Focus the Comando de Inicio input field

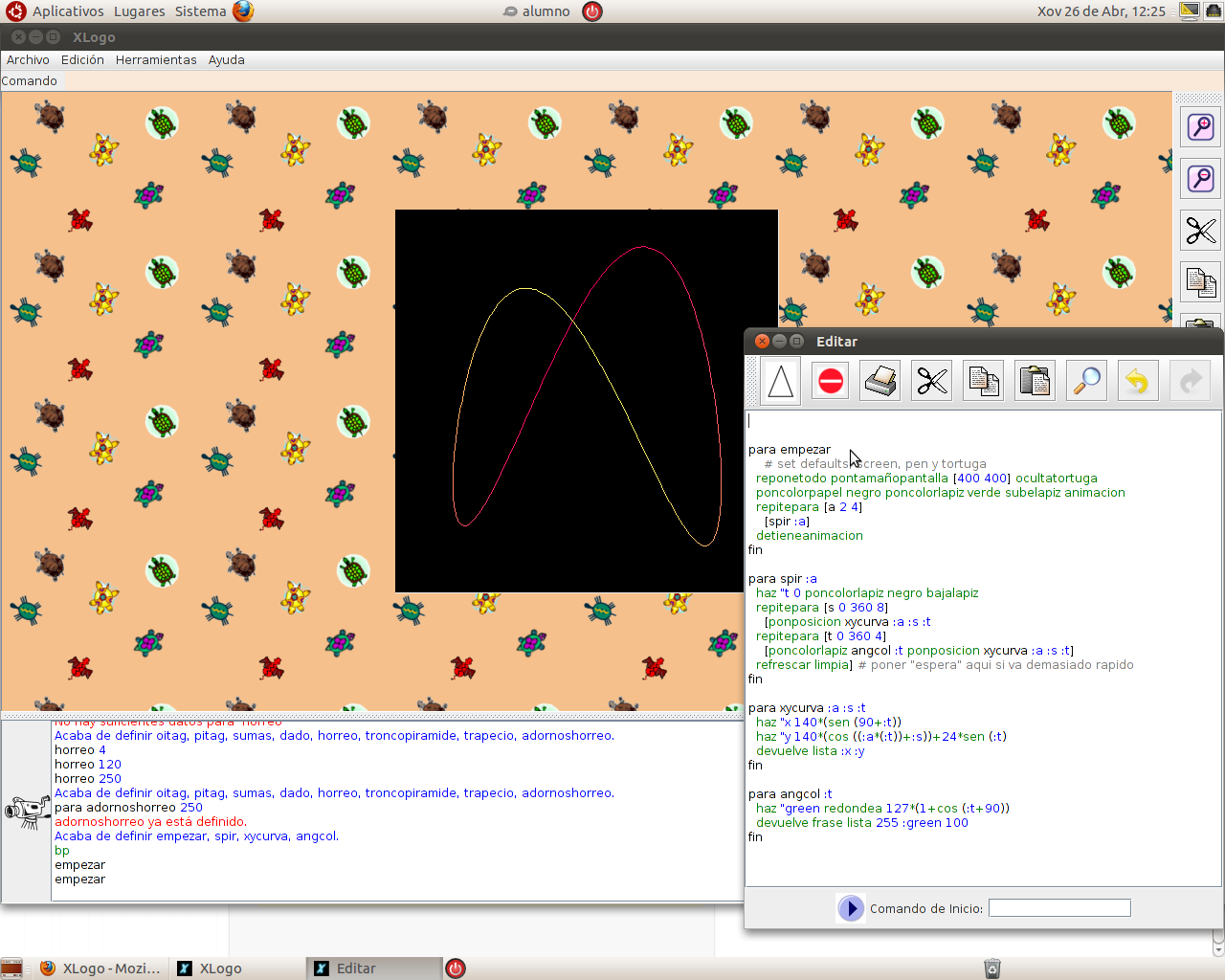pyautogui.click(x=1059, y=908)
